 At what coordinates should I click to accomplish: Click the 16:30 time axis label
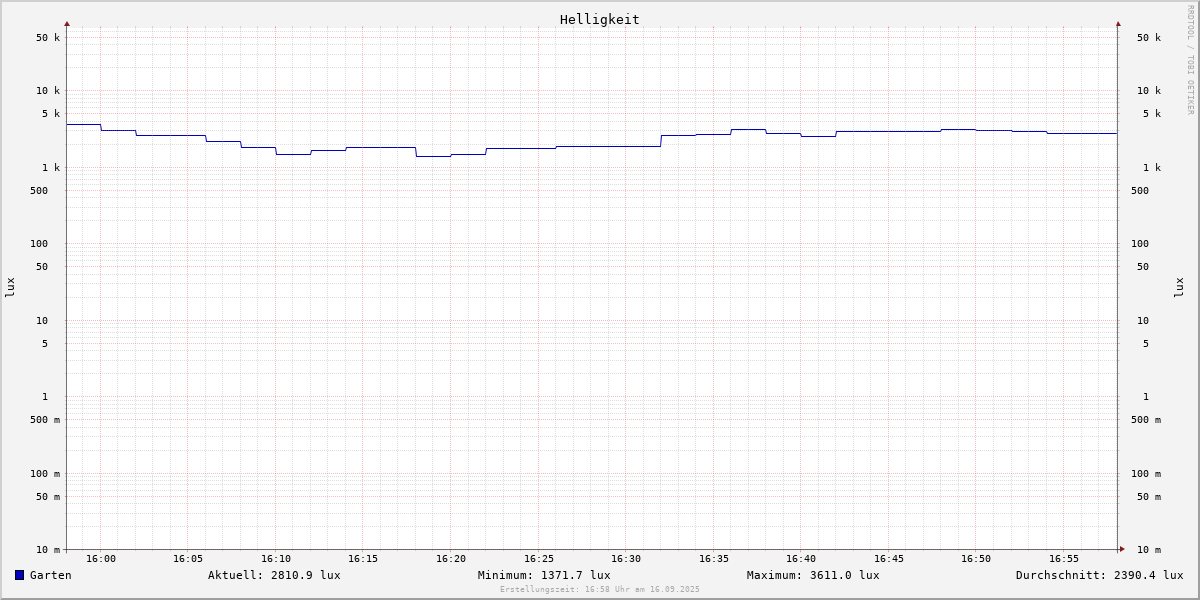coord(626,559)
